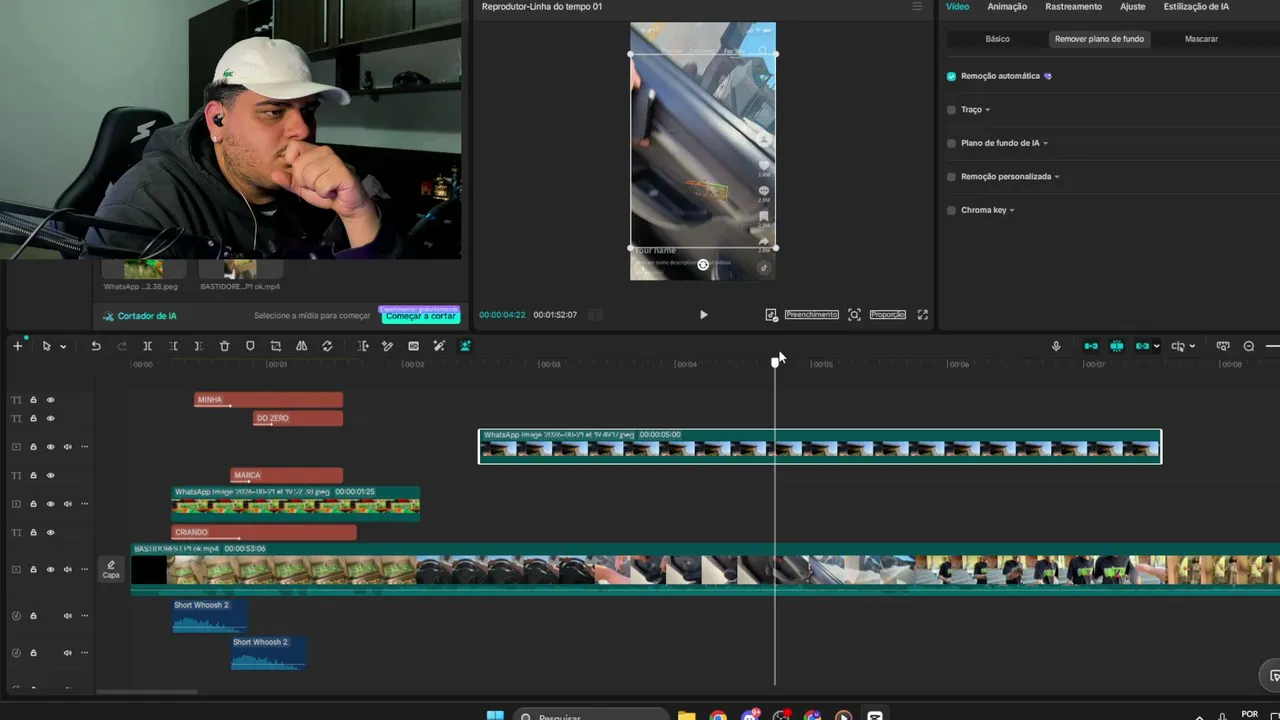The width and height of the screenshot is (1280, 720).
Task: Click the Começar a cortar button
Action: coord(420,316)
